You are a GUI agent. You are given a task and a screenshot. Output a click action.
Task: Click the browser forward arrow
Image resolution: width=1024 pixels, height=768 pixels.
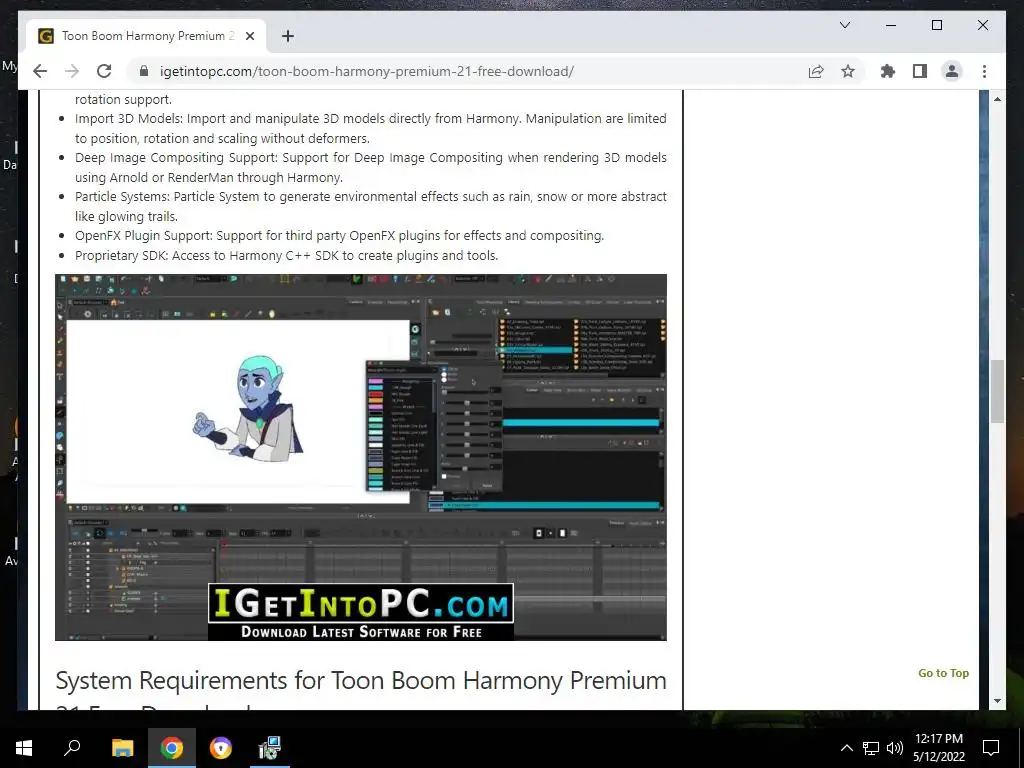click(x=72, y=71)
